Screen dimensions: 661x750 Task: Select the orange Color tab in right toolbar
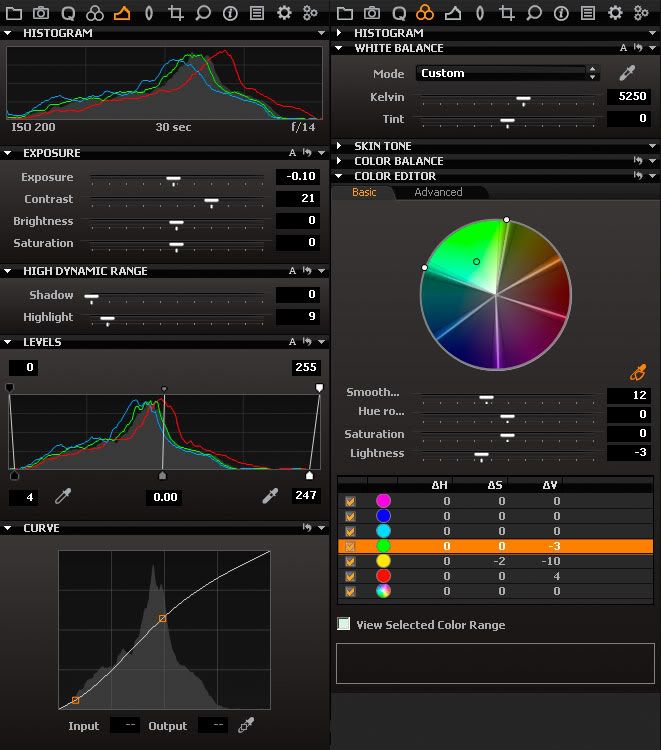point(425,13)
